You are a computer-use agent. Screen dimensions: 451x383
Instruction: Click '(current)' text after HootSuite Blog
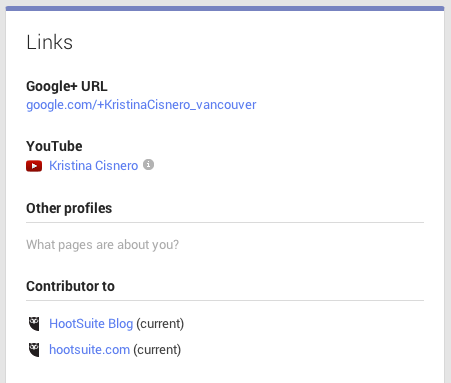[x=160, y=324]
